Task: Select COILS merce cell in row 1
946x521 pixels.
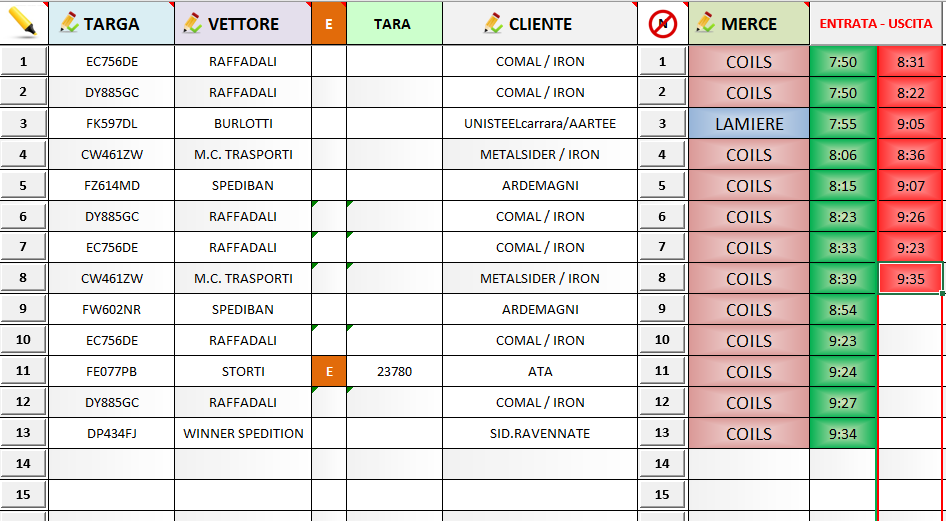Action: tap(749, 62)
